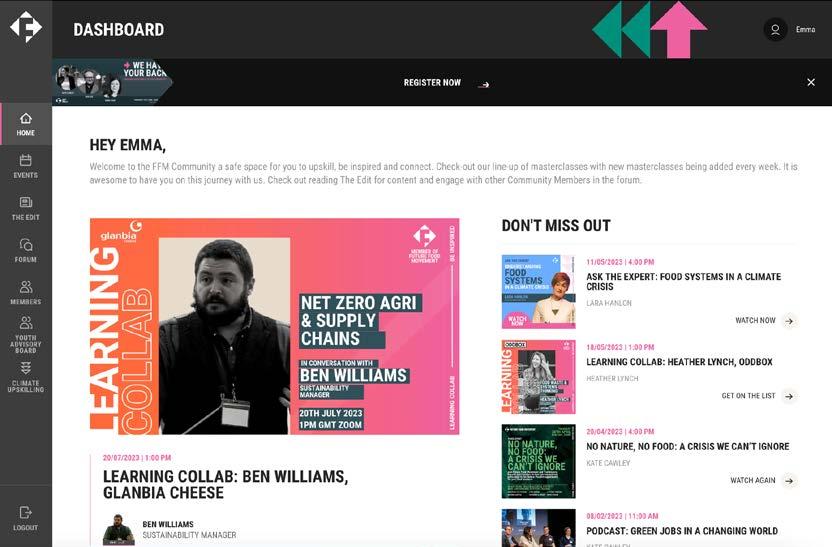The image size is (832, 547).
Task: Dismiss the Register Now banner
Action: [x=811, y=82]
